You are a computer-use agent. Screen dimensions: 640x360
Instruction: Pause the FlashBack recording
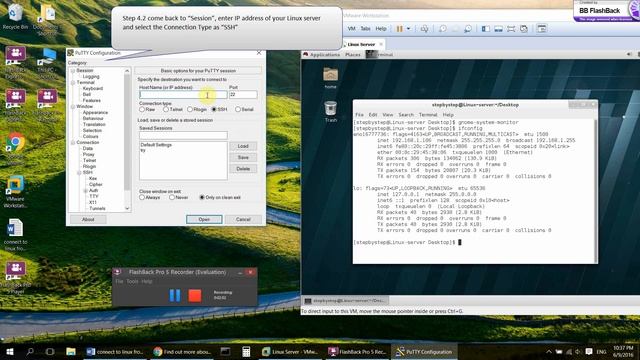point(175,295)
